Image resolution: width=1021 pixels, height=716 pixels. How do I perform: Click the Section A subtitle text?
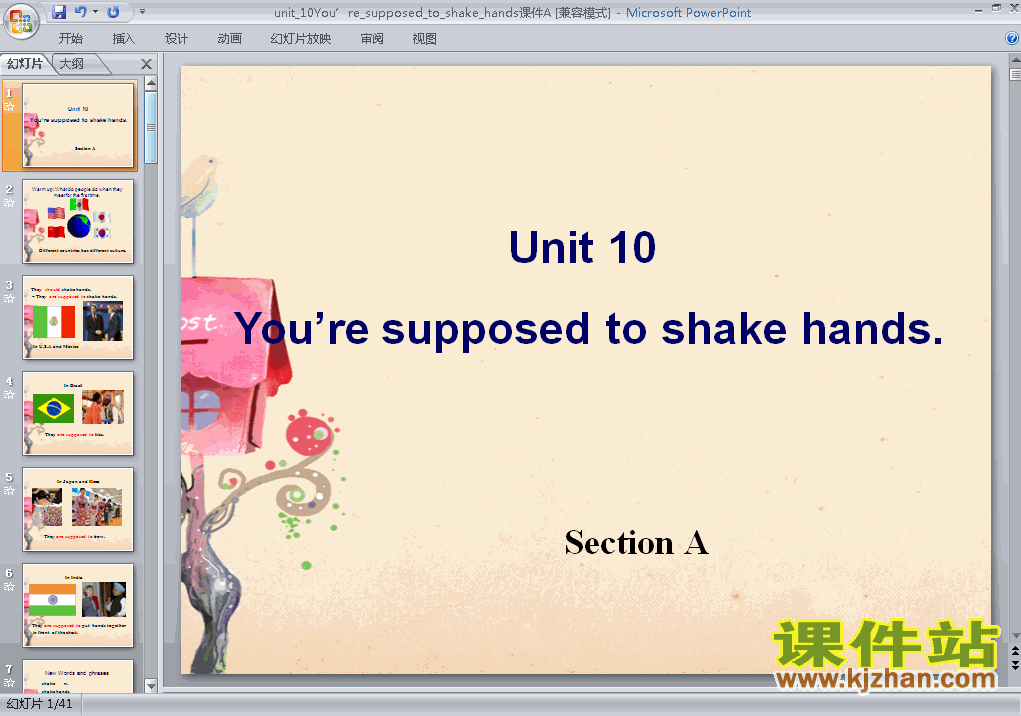637,543
